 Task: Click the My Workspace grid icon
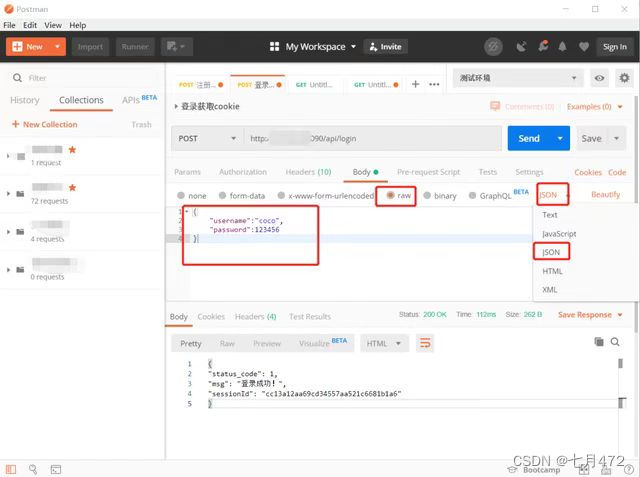tap(274, 47)
